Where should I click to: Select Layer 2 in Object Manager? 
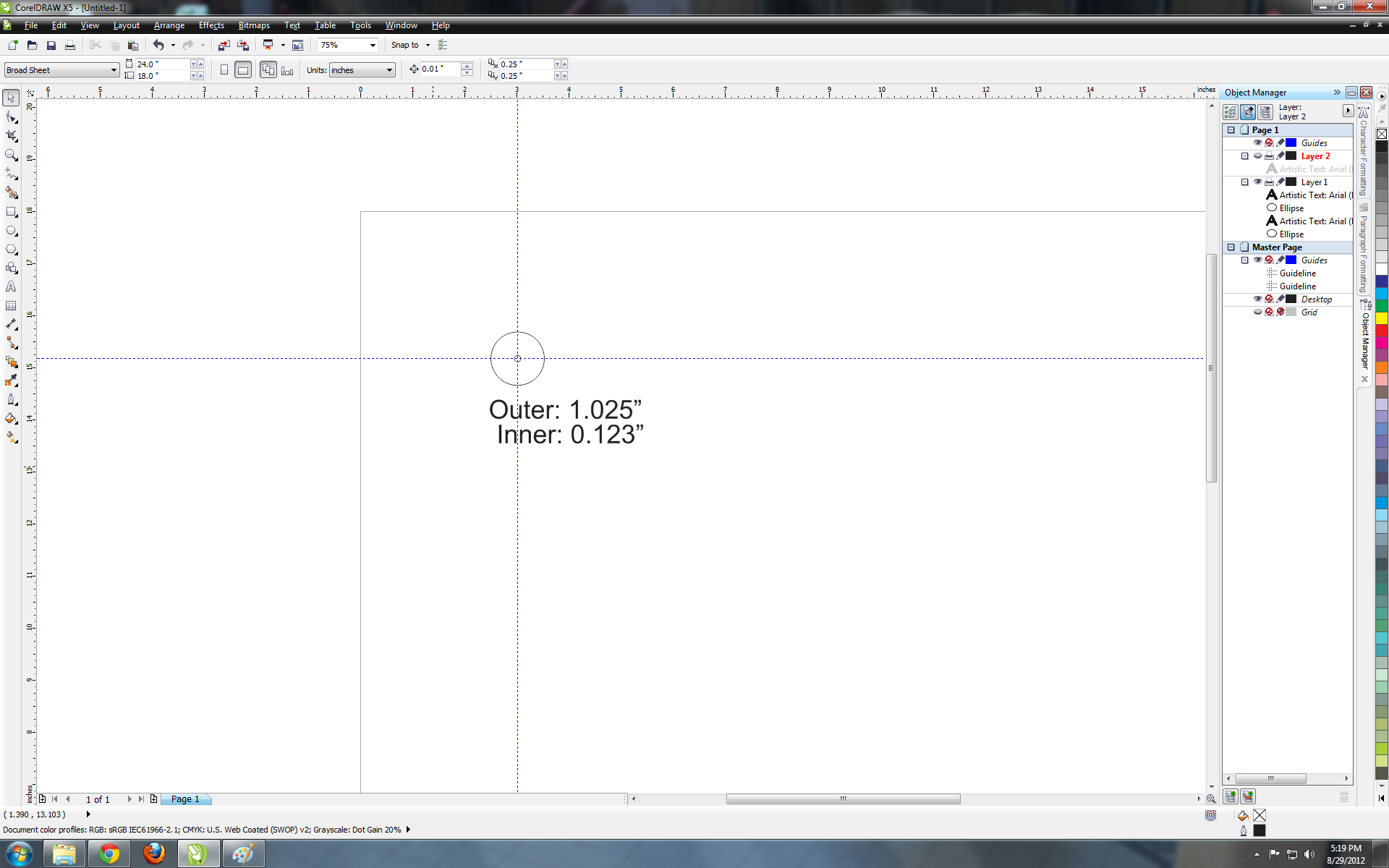(1315, 156)
